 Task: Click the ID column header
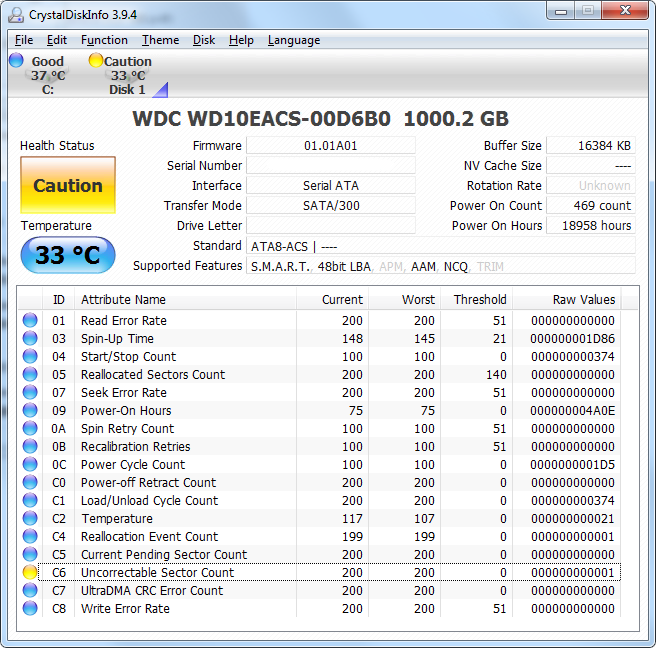[x=59, y=300]
